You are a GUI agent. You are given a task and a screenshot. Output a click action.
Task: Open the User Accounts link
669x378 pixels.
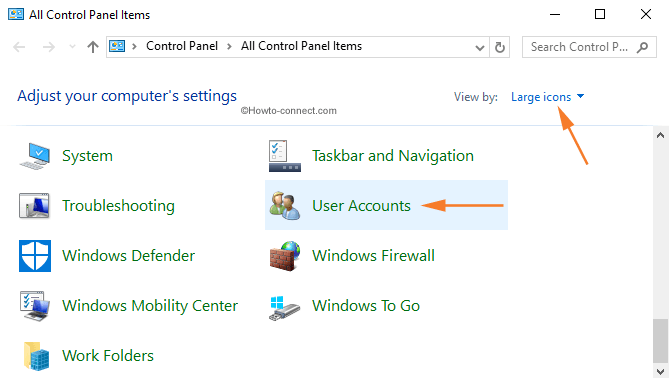tap(361, 206)
